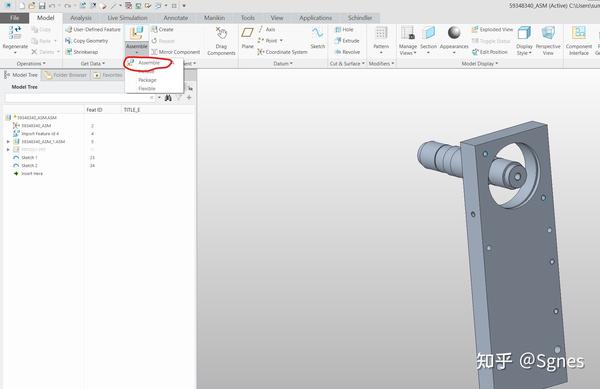Click the Copy Geometry tool
The width and height of the screenshot is (600, 389).
[x=86, y=41]
